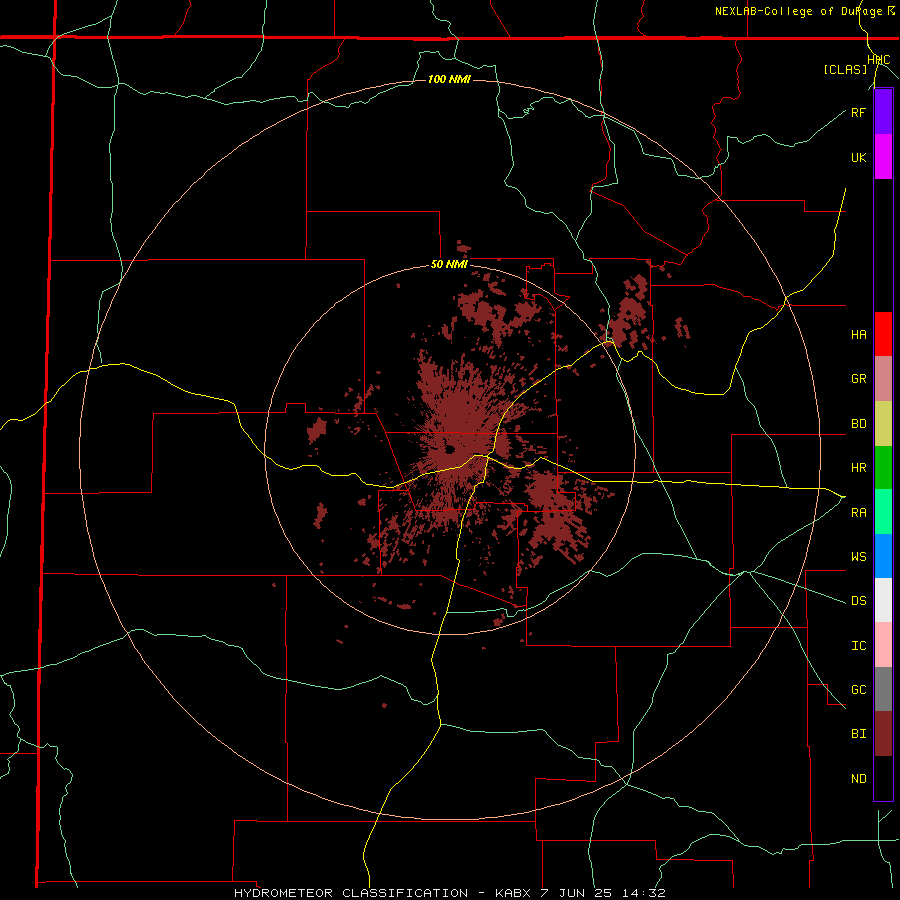This screenshot has width=900, height=900.
Task: Click the UK legend label
Action: pos(858,157)
